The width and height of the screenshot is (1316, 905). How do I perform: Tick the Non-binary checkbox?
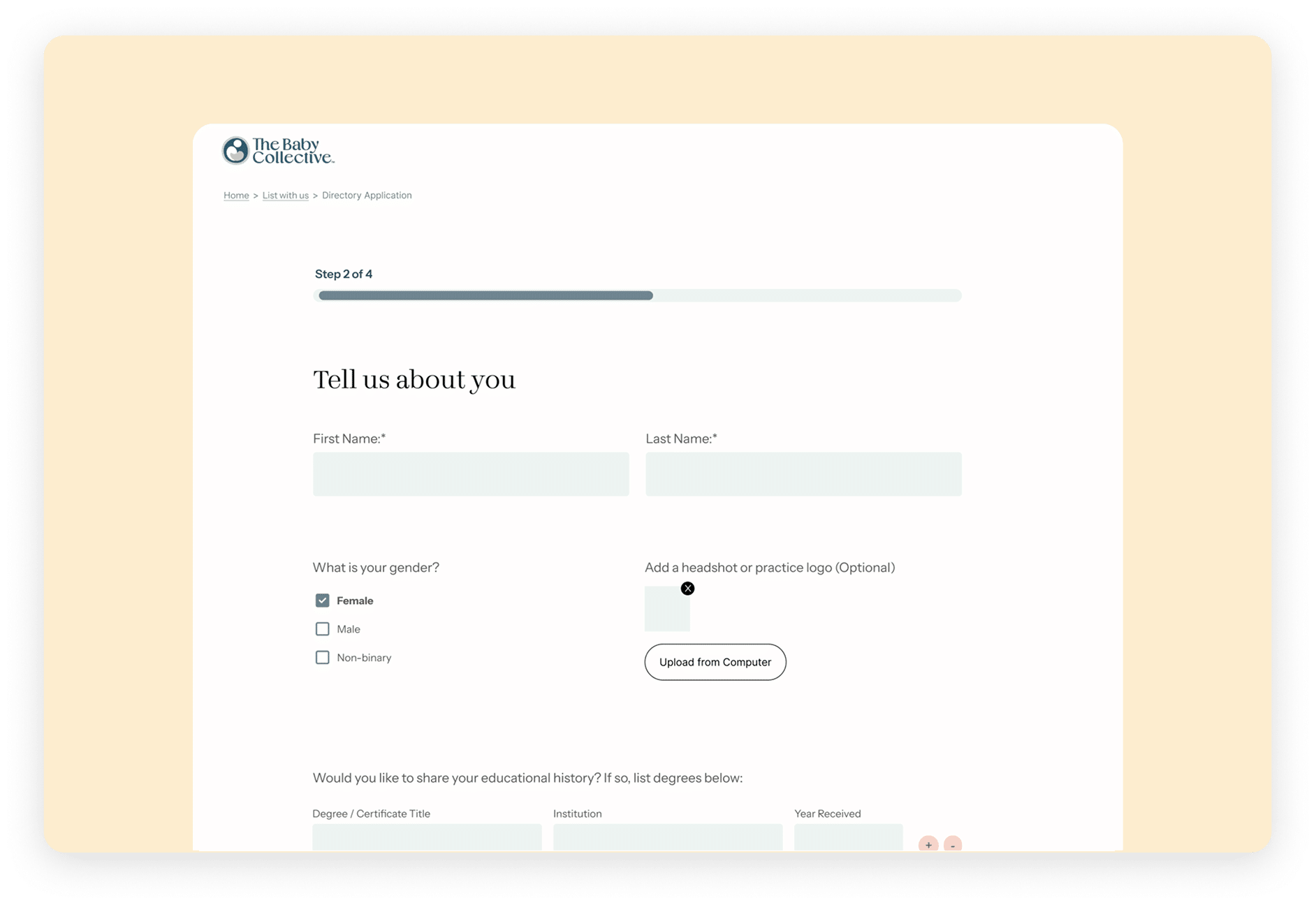click(322, 658)
